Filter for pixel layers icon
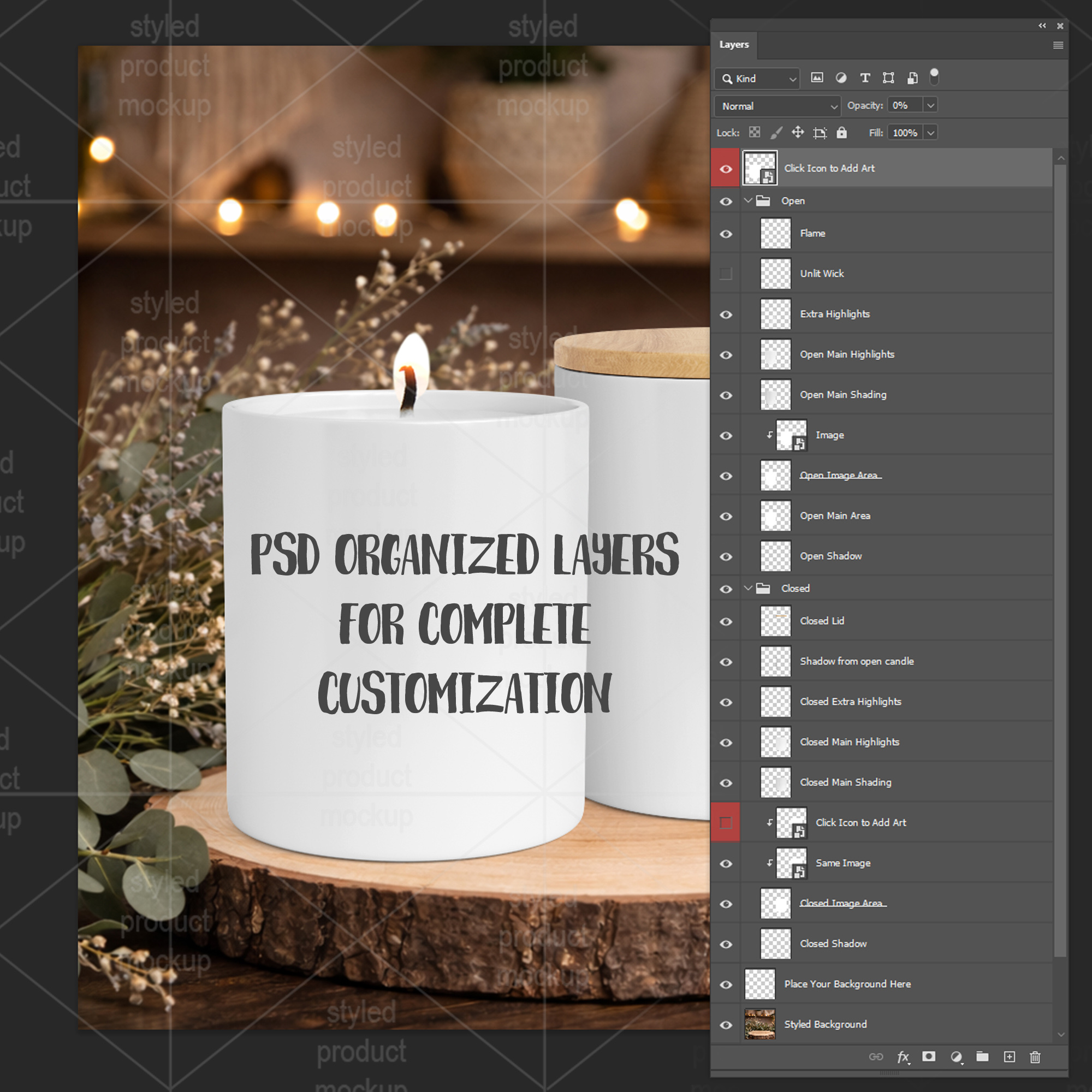The height and width of the screenshot is (1092, 1092). [x=817, y=78]
